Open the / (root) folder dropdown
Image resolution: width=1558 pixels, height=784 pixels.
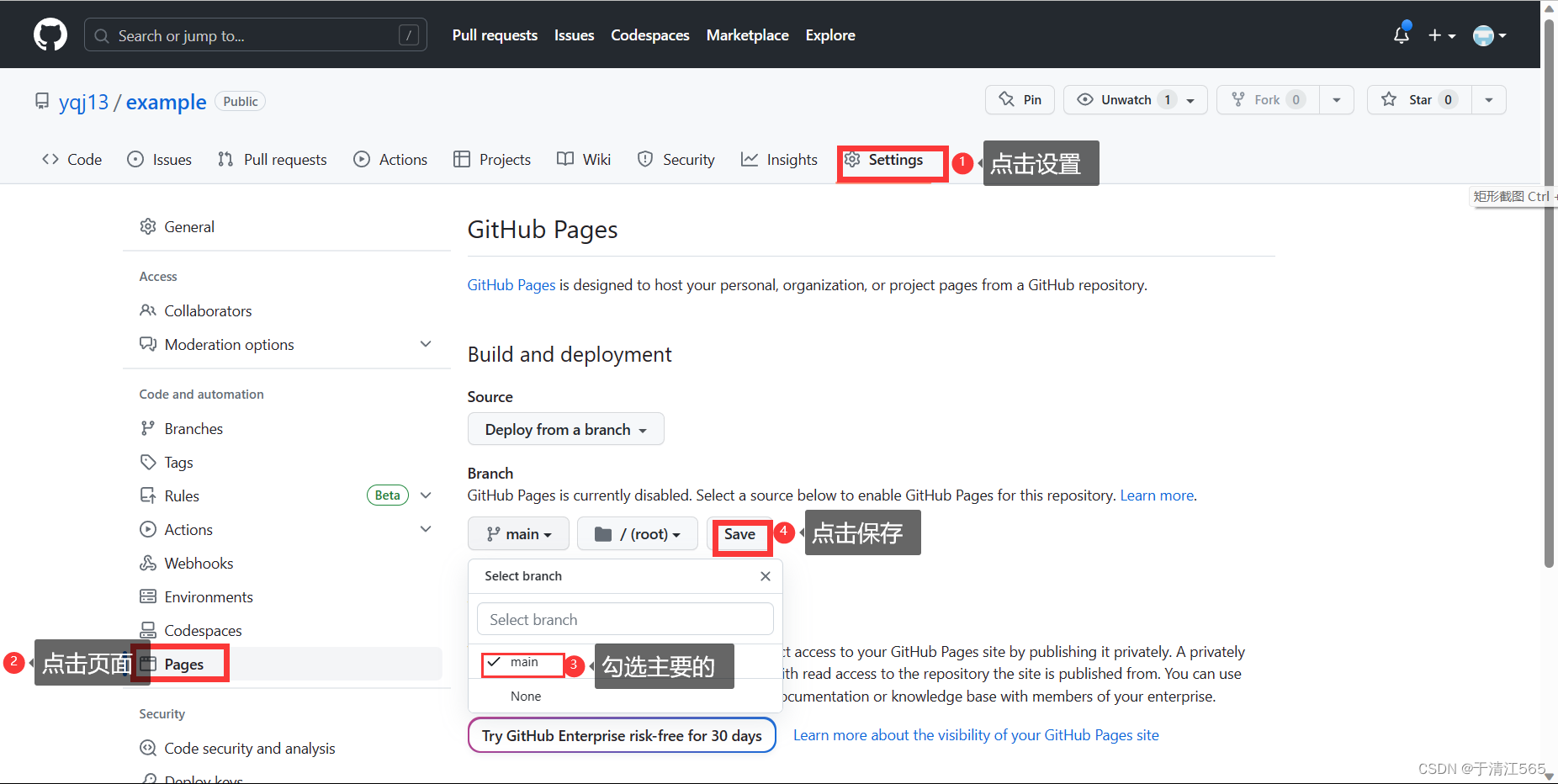[638, 534]
